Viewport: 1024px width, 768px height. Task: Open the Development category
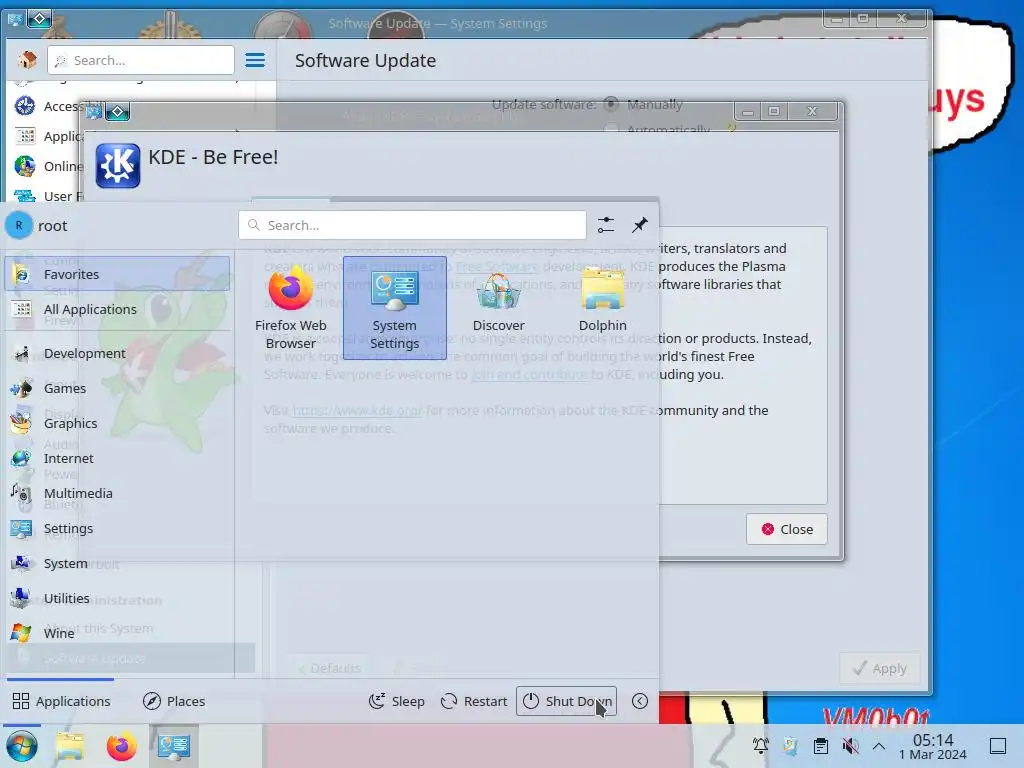pyautogui.click(x=118, y=353)
